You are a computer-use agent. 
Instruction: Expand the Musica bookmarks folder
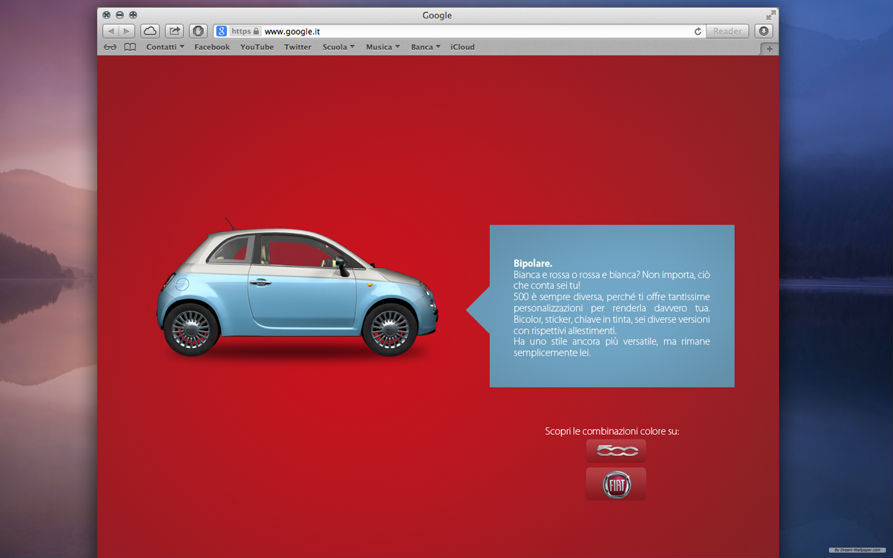point(382,47)
